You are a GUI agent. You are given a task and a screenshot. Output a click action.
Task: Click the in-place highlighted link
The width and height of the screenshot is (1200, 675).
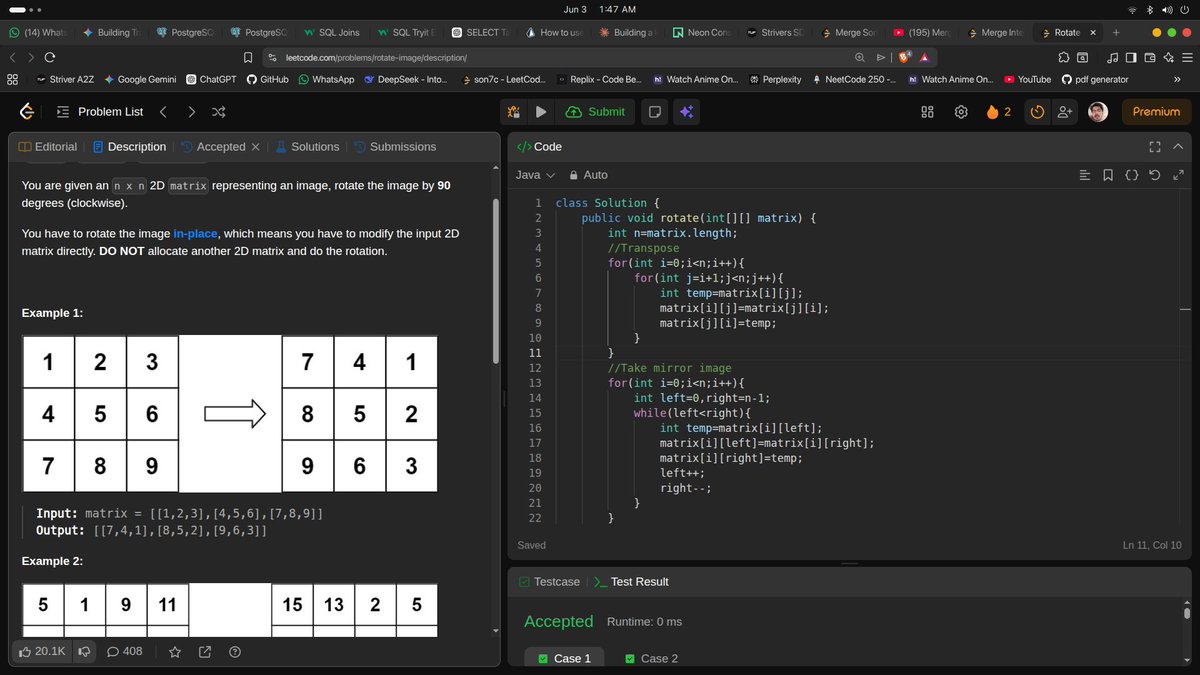(x=195, y=233)
